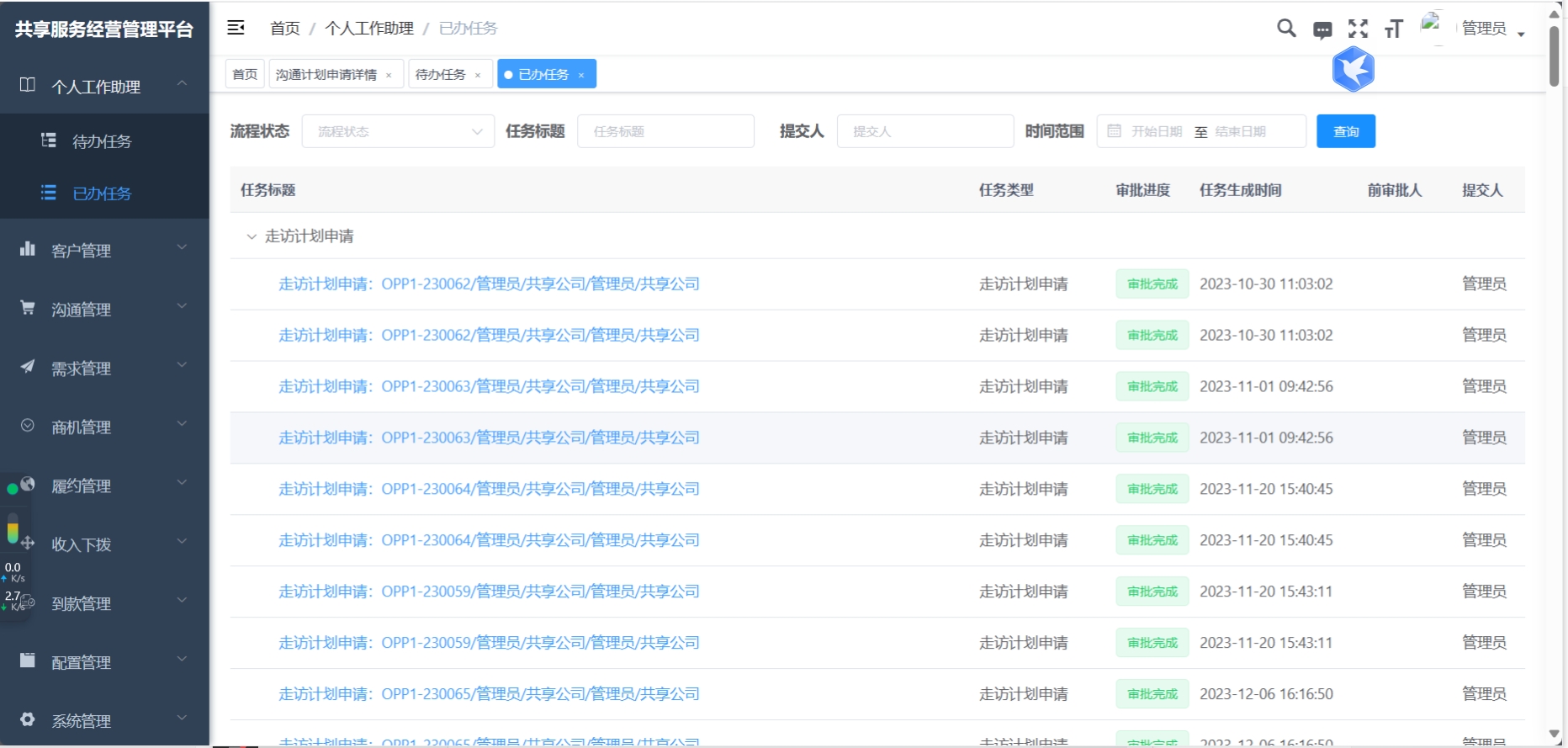Expand the 系统管理 menu chevron
The height and width of the screenshot is (748, 1568).
coord(182,719)
